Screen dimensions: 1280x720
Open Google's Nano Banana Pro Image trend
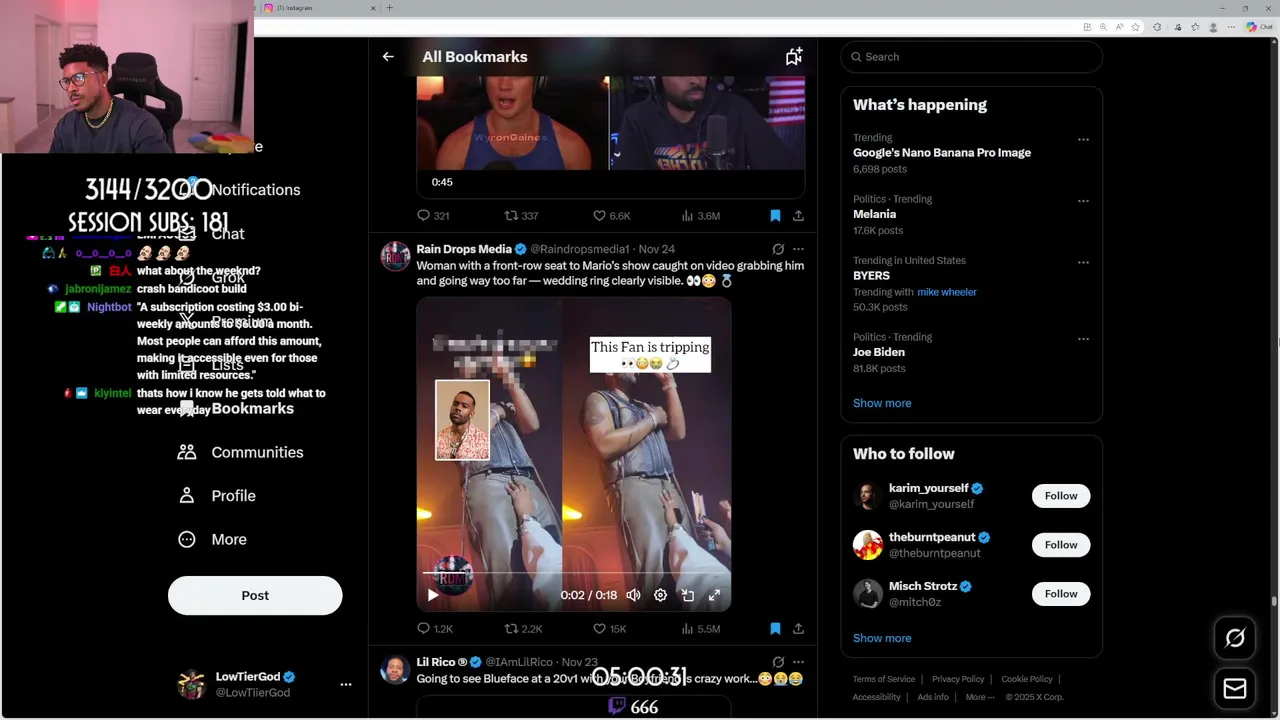(942, 153)
